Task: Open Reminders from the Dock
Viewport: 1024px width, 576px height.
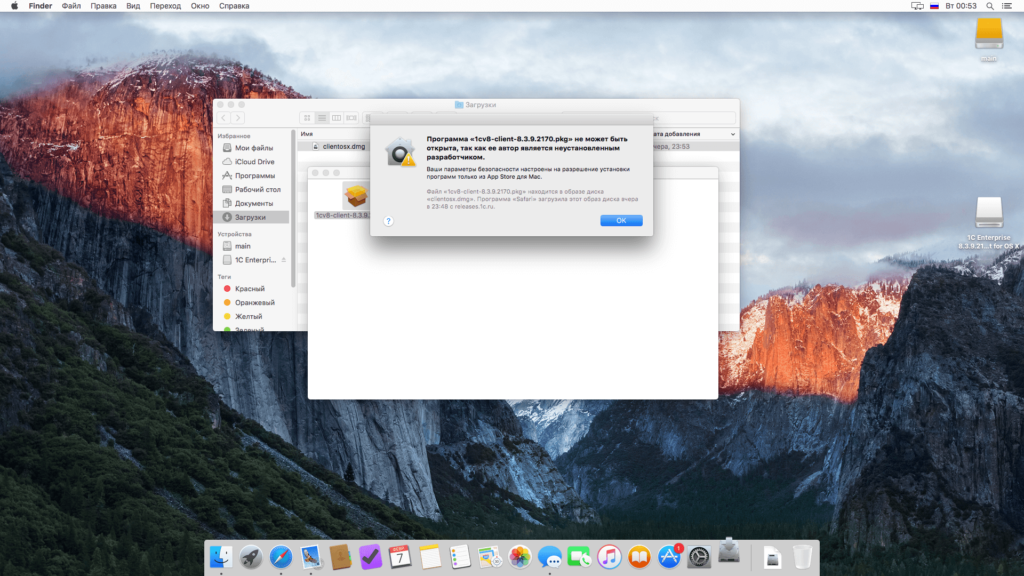Action: click(460, 557)
